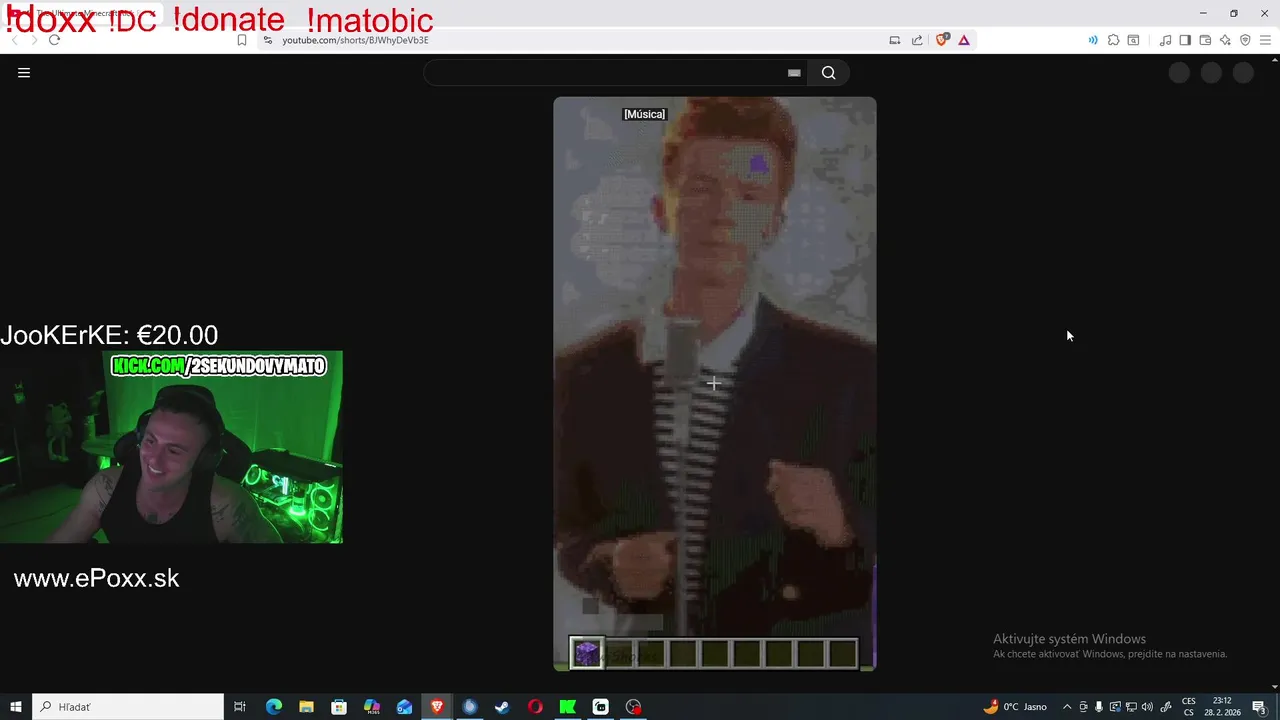Click the [Música] caption label
Screen dimensions: 1280x720
pos(644,114)
